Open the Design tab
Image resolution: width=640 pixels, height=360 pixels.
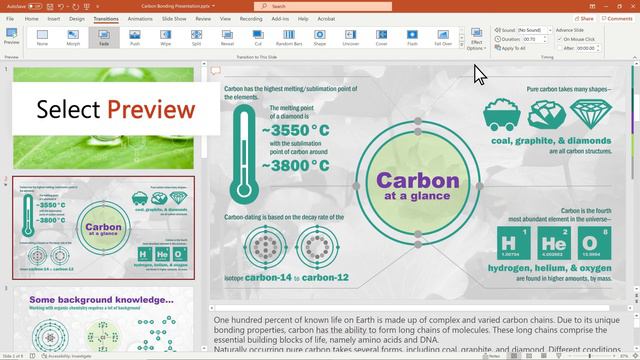tap(77, 19)
